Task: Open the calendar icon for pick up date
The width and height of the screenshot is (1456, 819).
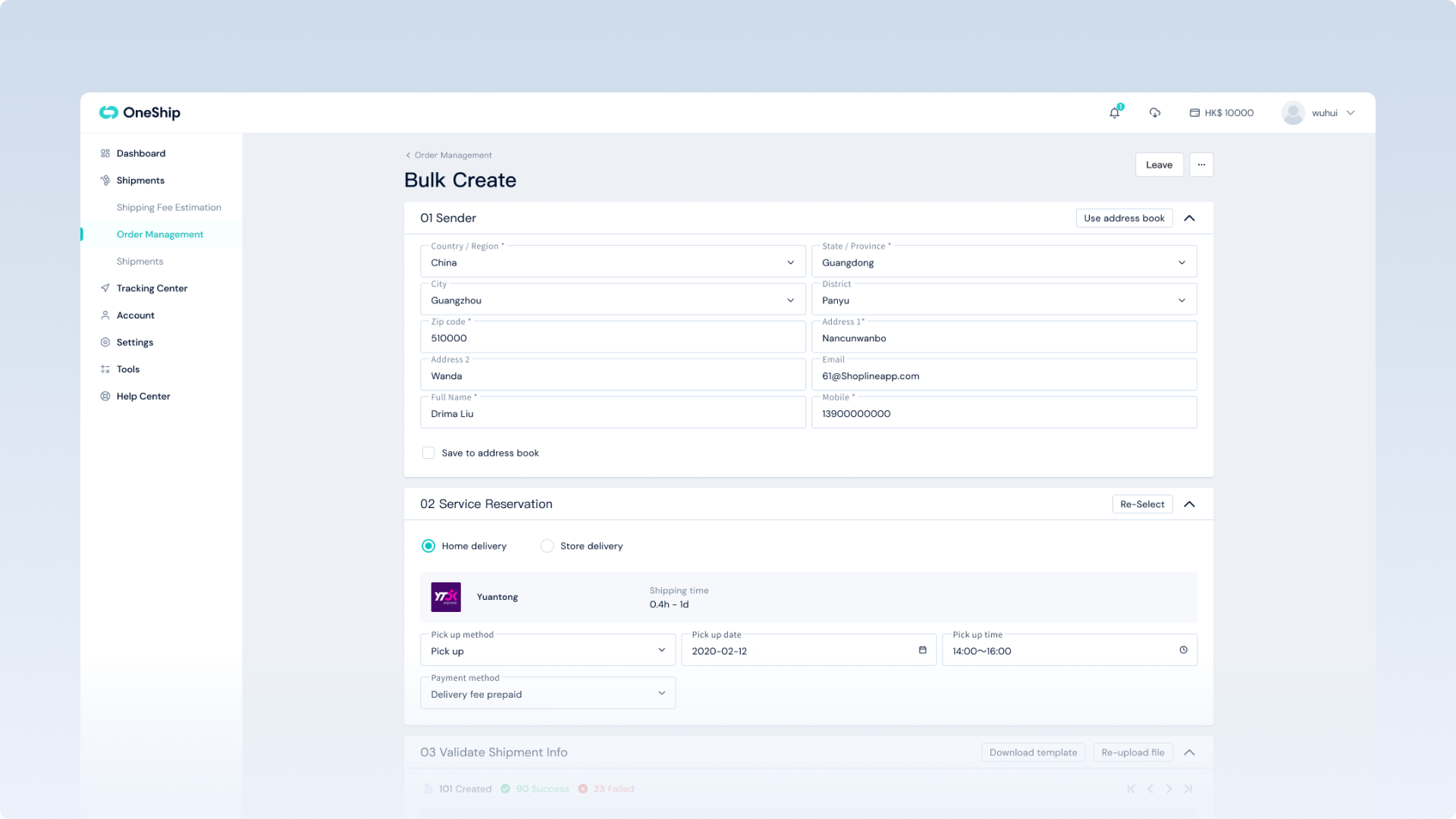Action: coord(922,650)
